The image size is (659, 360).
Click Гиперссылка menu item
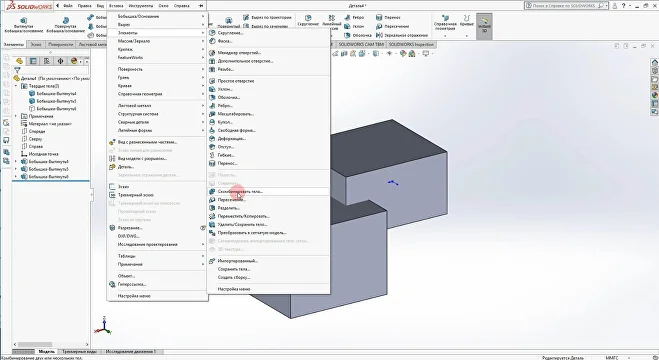click(157, 284)
